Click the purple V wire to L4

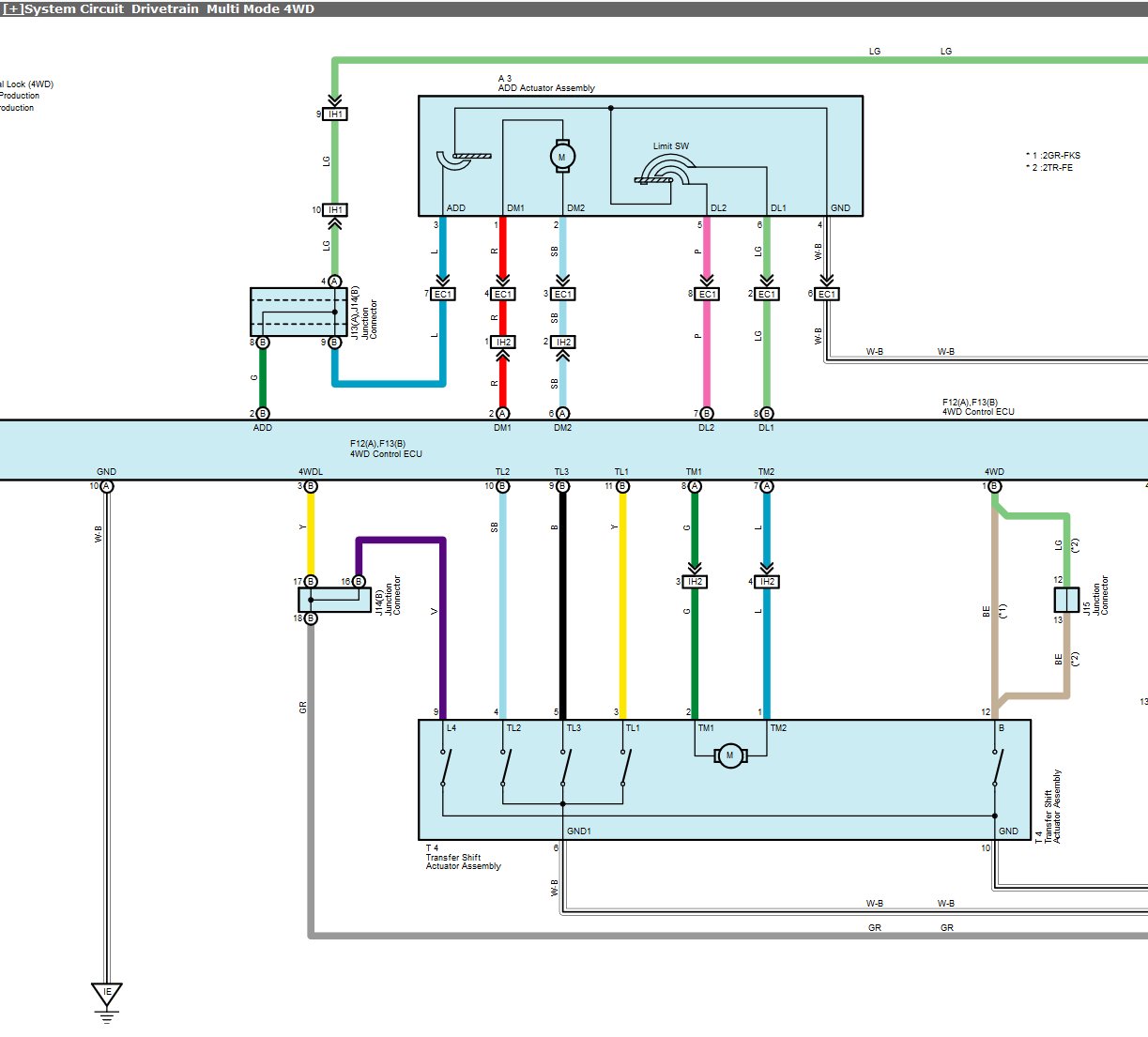point(443,629)
